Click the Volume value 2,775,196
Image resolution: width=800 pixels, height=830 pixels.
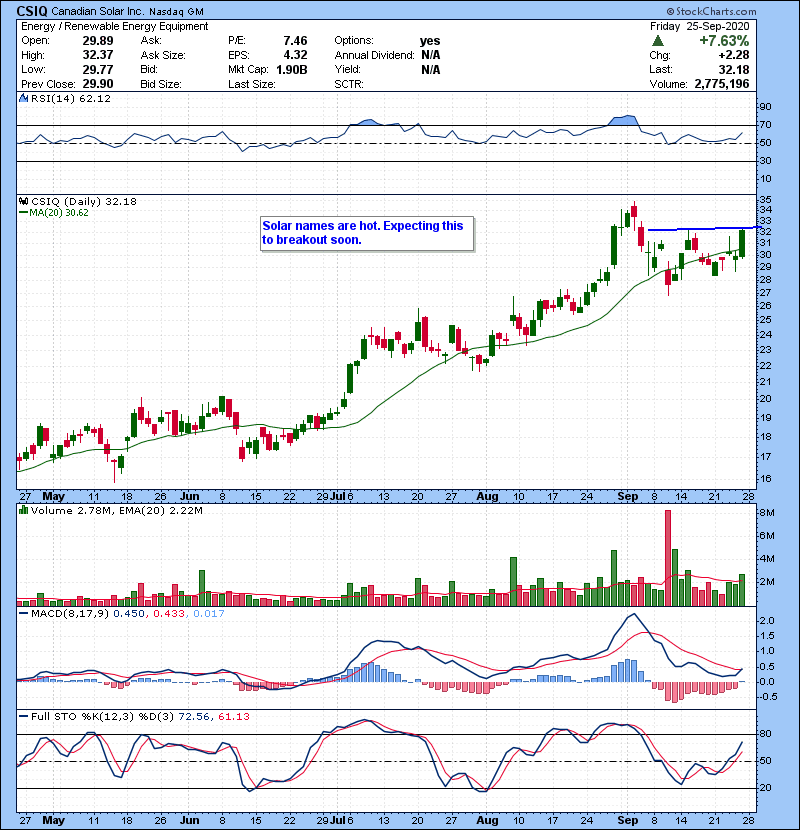pos(721,84)
